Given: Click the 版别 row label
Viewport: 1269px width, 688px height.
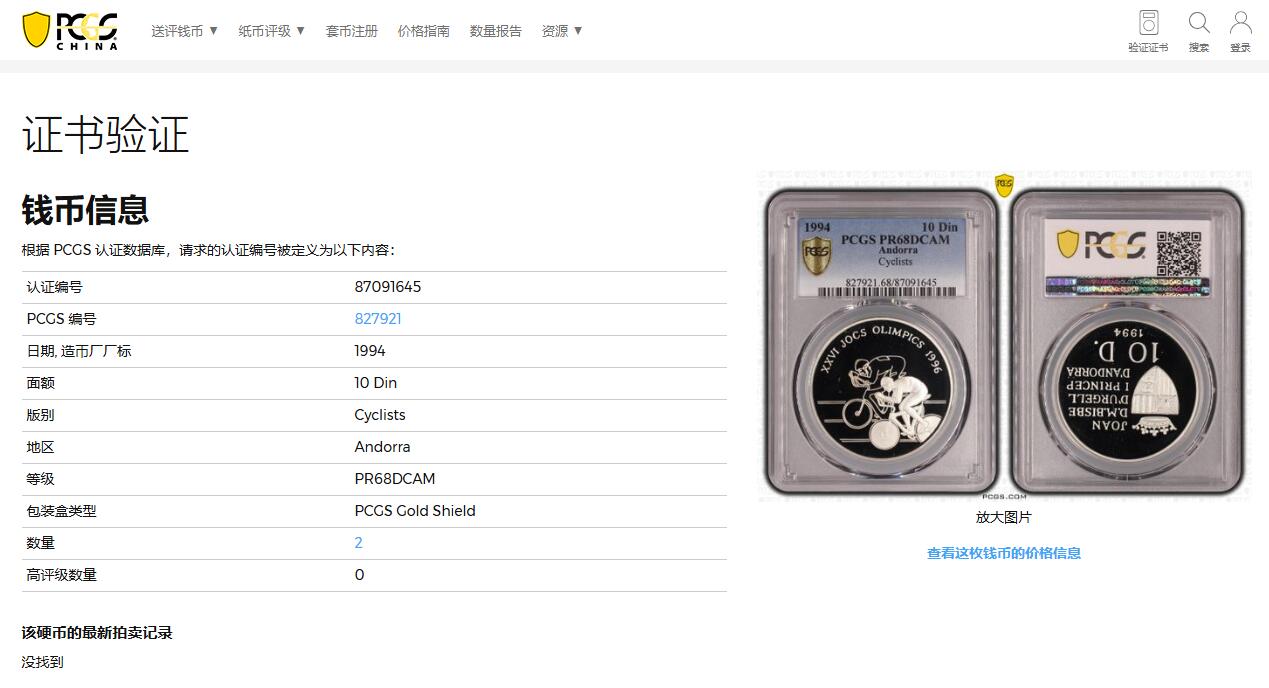Looking at the screenshot, I should (x=40, y=415).
